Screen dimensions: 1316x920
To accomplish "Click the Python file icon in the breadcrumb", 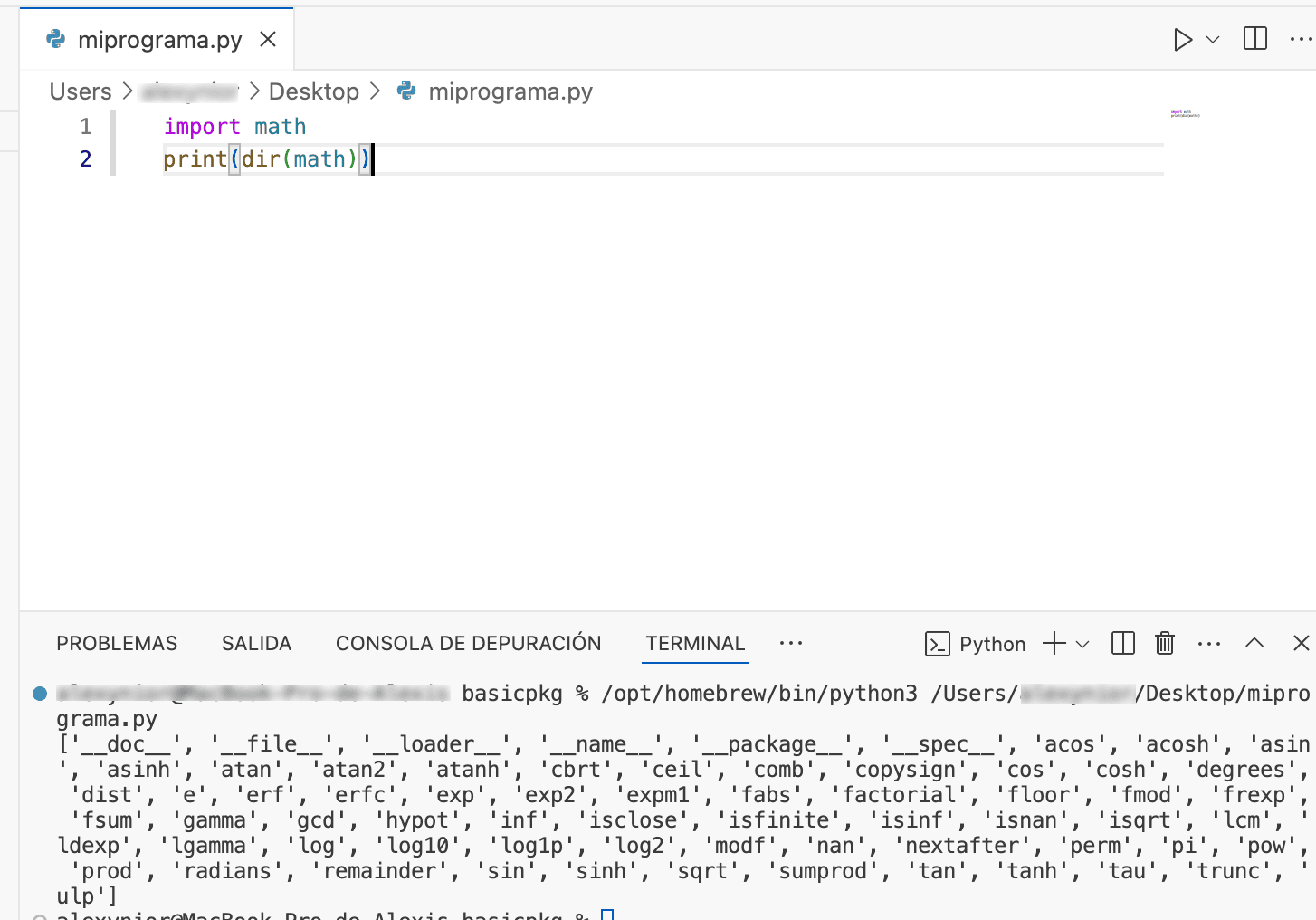I will [x=405, y=91].
